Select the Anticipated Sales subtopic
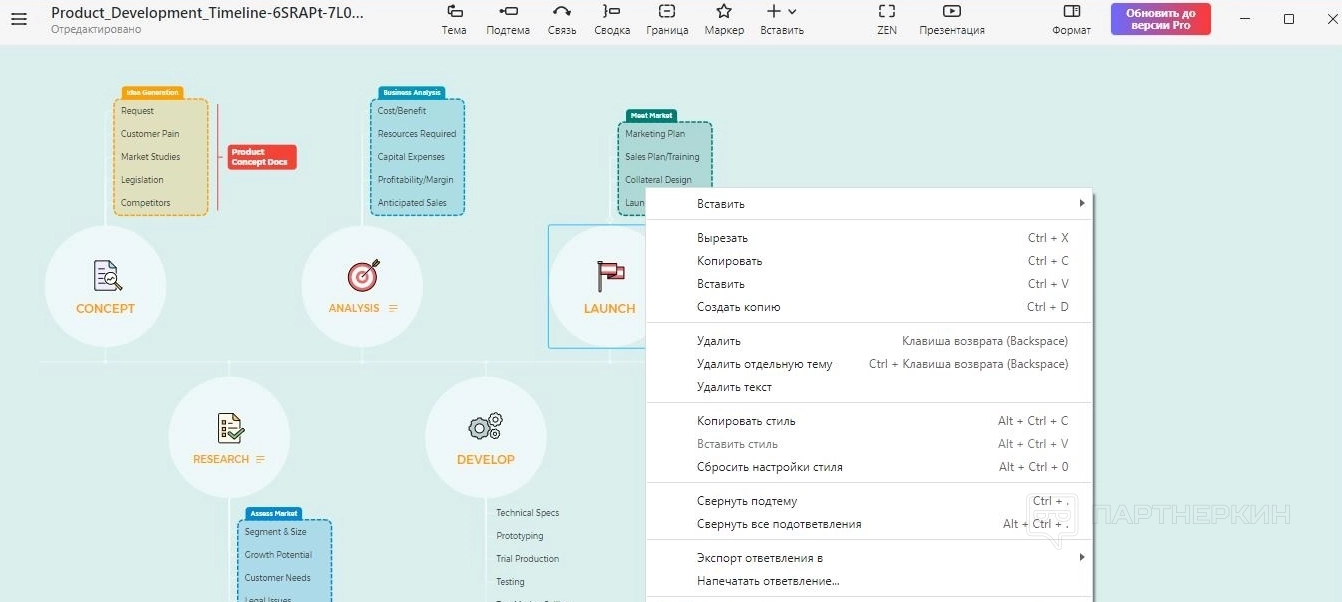Image resolution: width=1342 pixels, height=602 pixels. click(x=412, y=203)
